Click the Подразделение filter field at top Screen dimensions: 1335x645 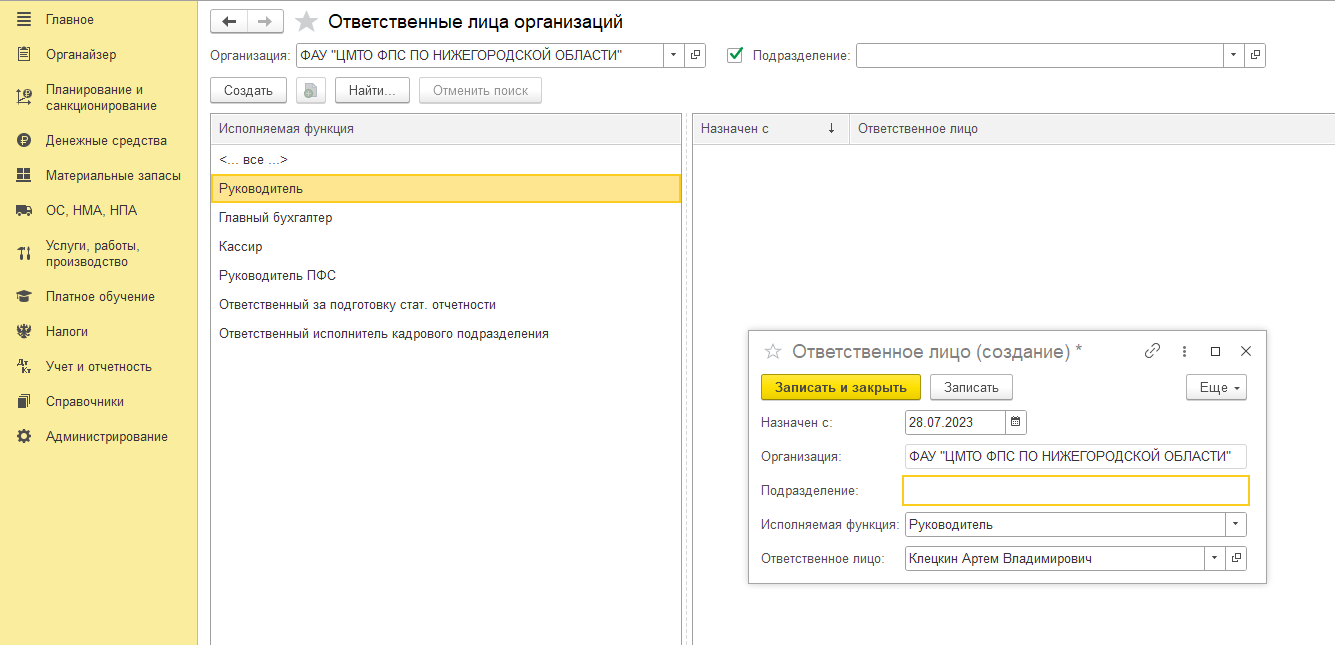coord(1040,55)
